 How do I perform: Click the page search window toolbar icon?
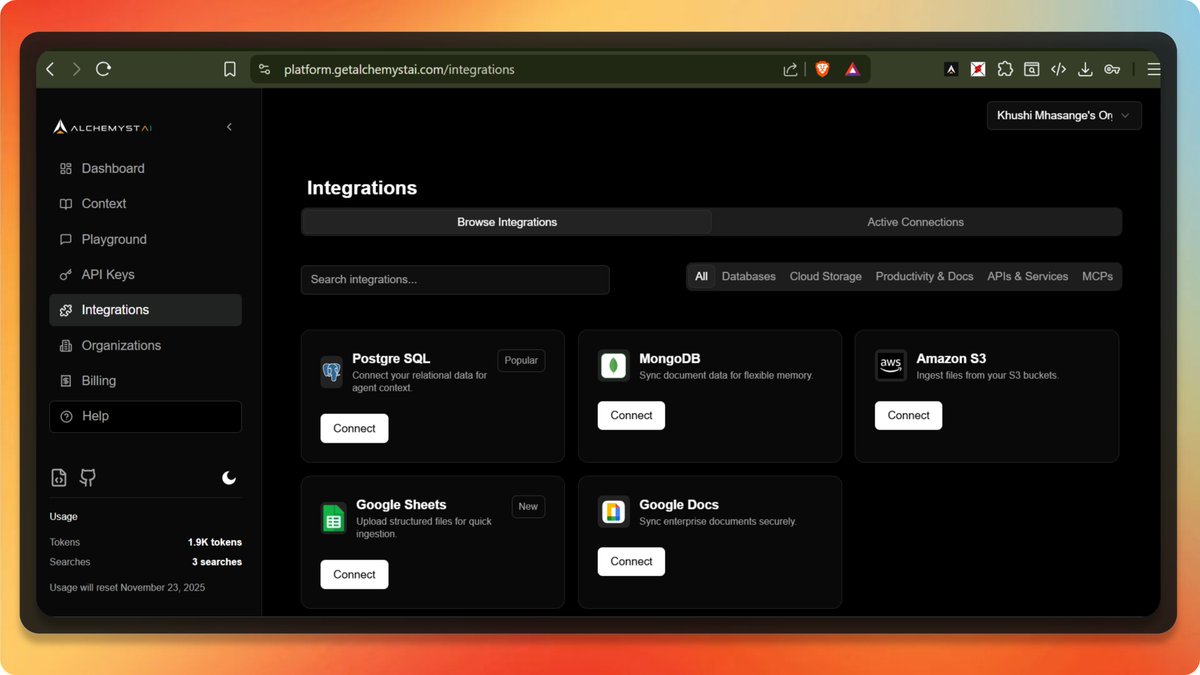click(x=1031, y=69)
